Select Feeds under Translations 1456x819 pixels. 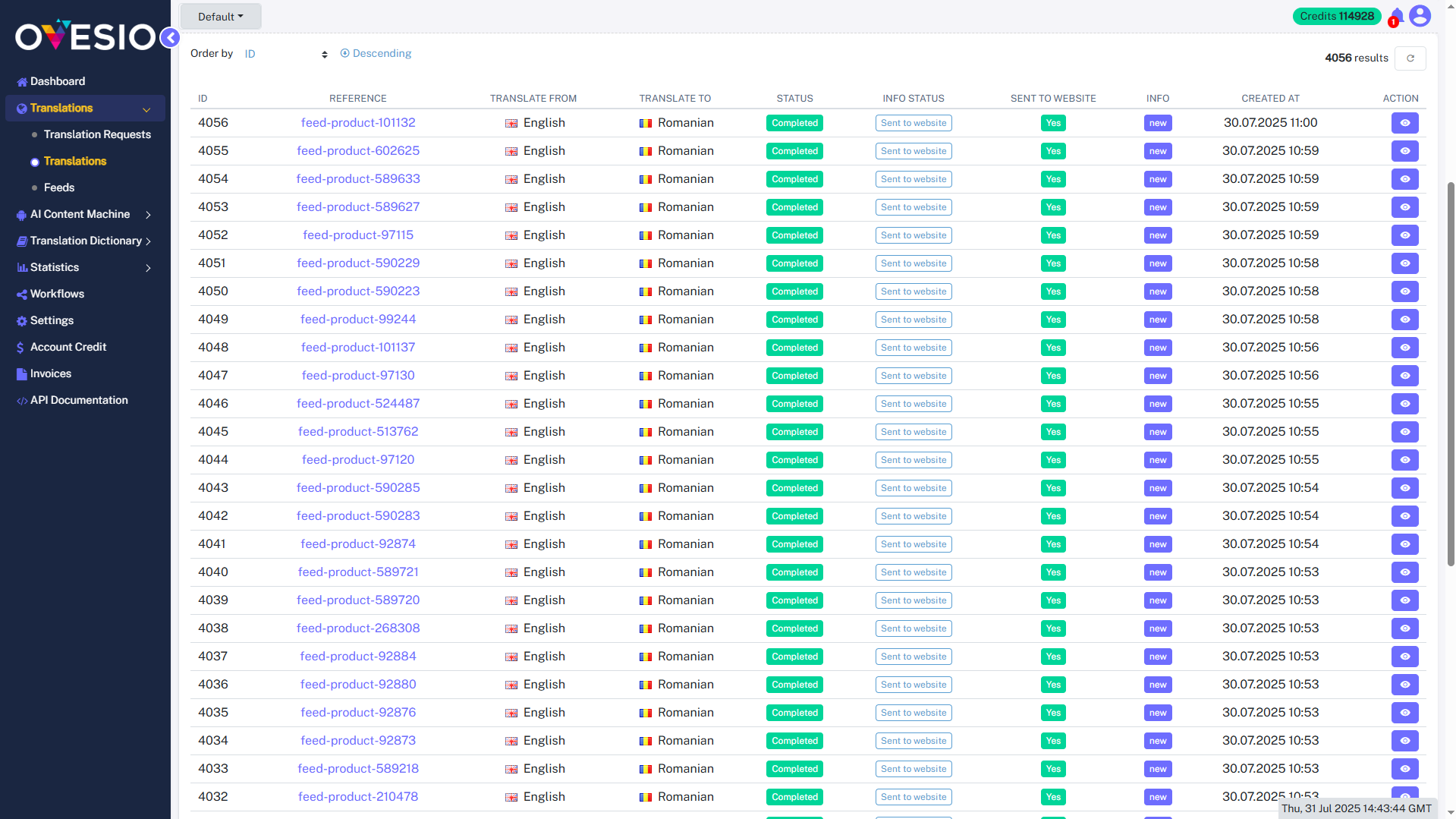pos(58,187)
